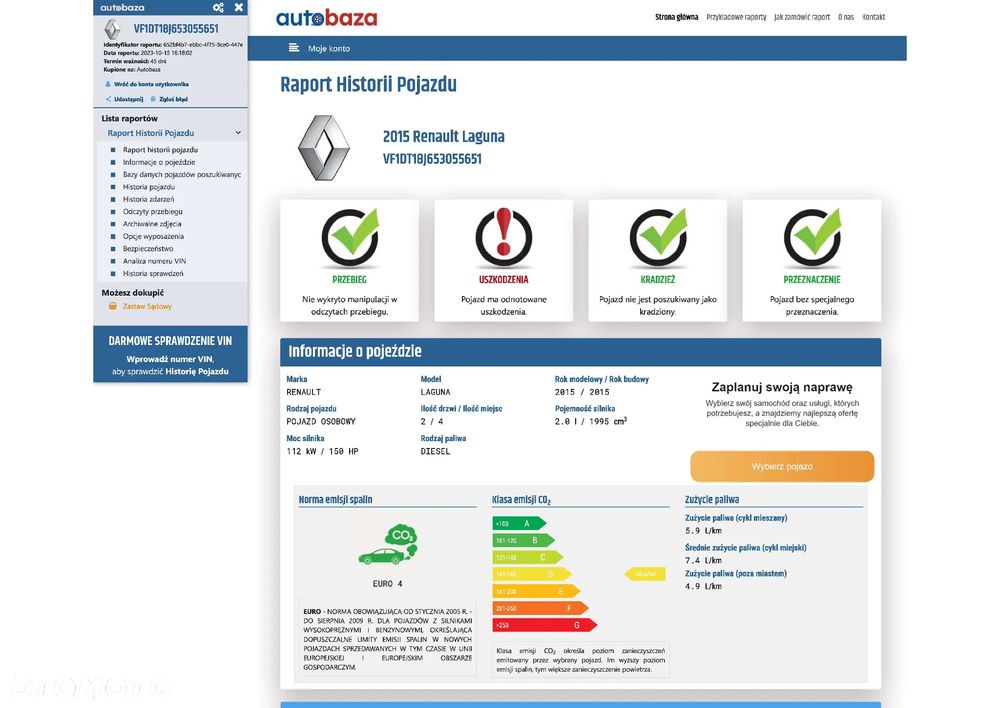
Task: Click the Kradzież green checkmark icon
Action: pyautogui.click(x=658, y=237)
